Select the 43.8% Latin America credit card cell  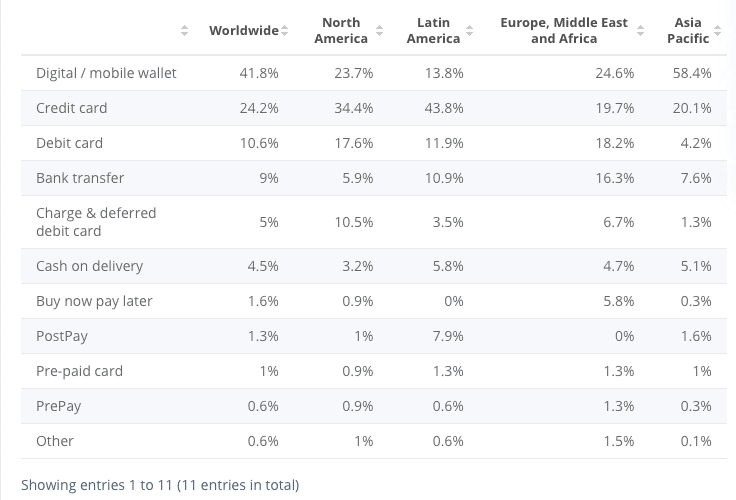tap(448, 108)
